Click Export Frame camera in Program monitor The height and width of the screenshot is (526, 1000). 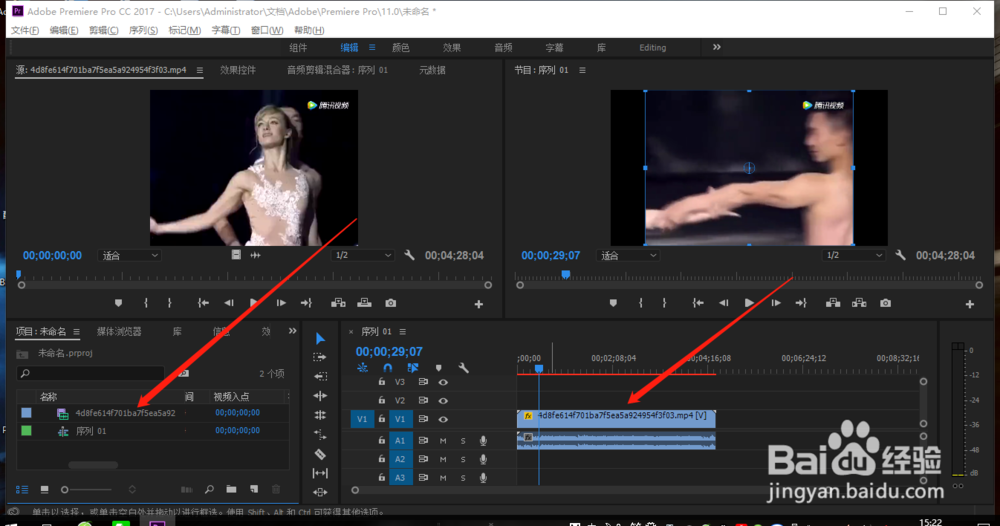pyautogui.click(x=885, y=303)
